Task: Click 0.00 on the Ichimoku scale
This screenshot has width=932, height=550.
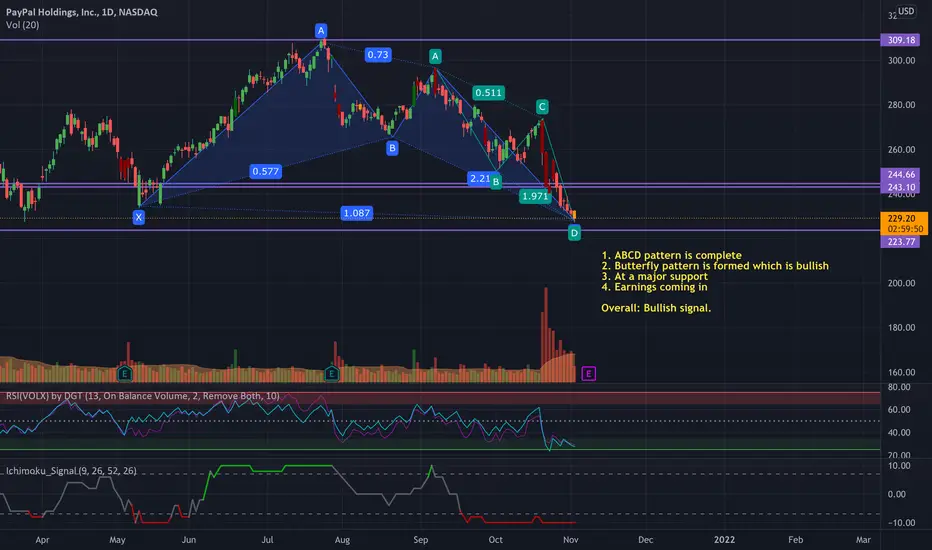Action: pyautogui.click(x=896, y=494)
